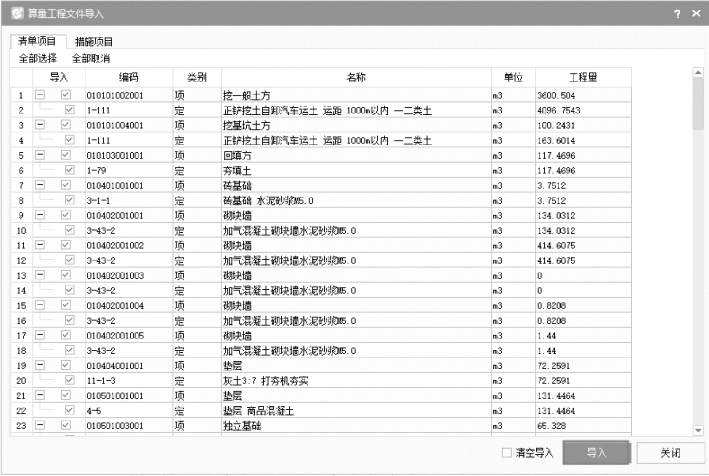Collapse row 1 挖一般土方 tree node

coord(40,95)
